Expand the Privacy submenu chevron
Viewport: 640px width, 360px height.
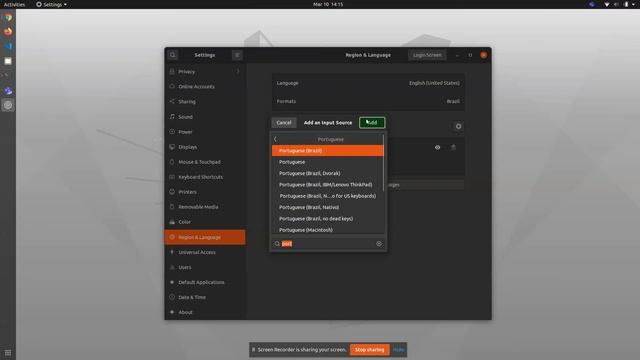(238, 71)
